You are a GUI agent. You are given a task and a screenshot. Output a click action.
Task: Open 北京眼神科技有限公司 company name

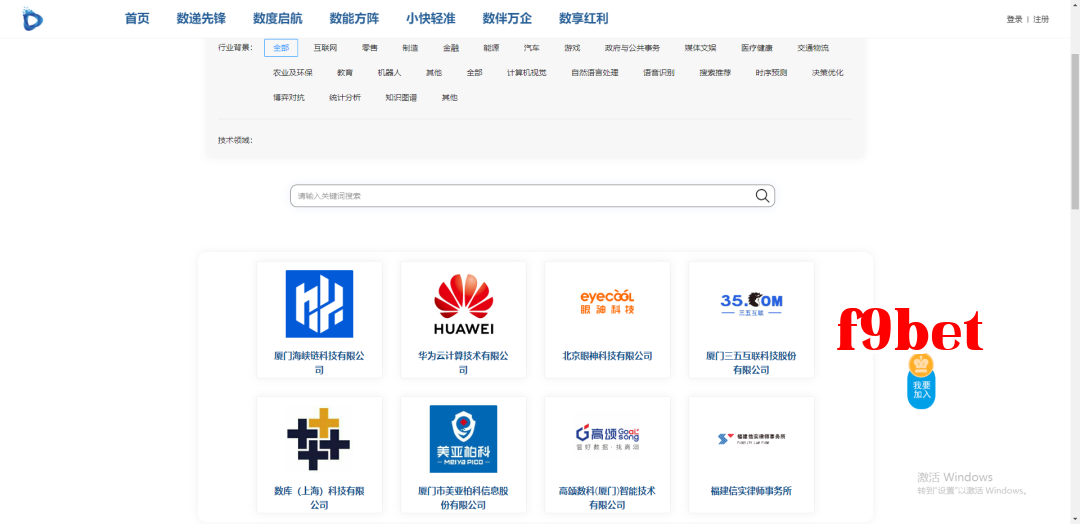(607, 356)
